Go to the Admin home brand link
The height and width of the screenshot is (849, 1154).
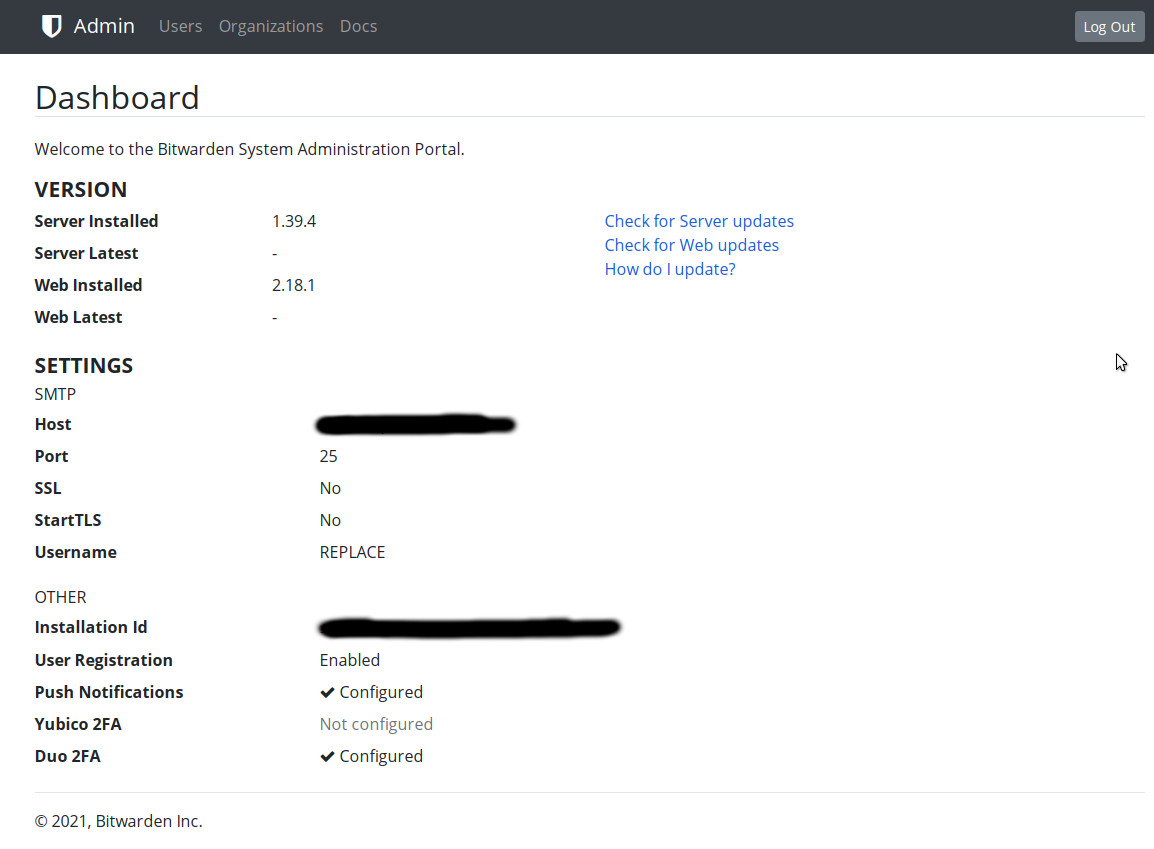104,26
